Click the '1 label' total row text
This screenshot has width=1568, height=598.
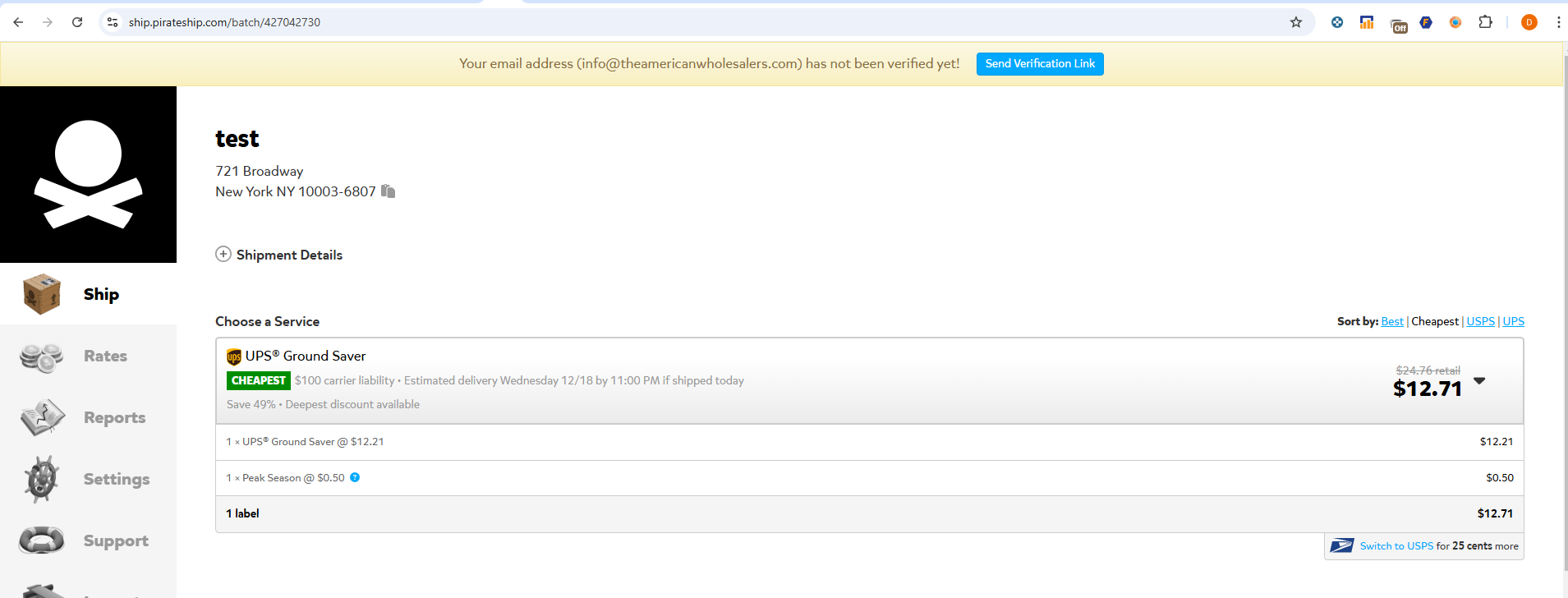(242, 513)
